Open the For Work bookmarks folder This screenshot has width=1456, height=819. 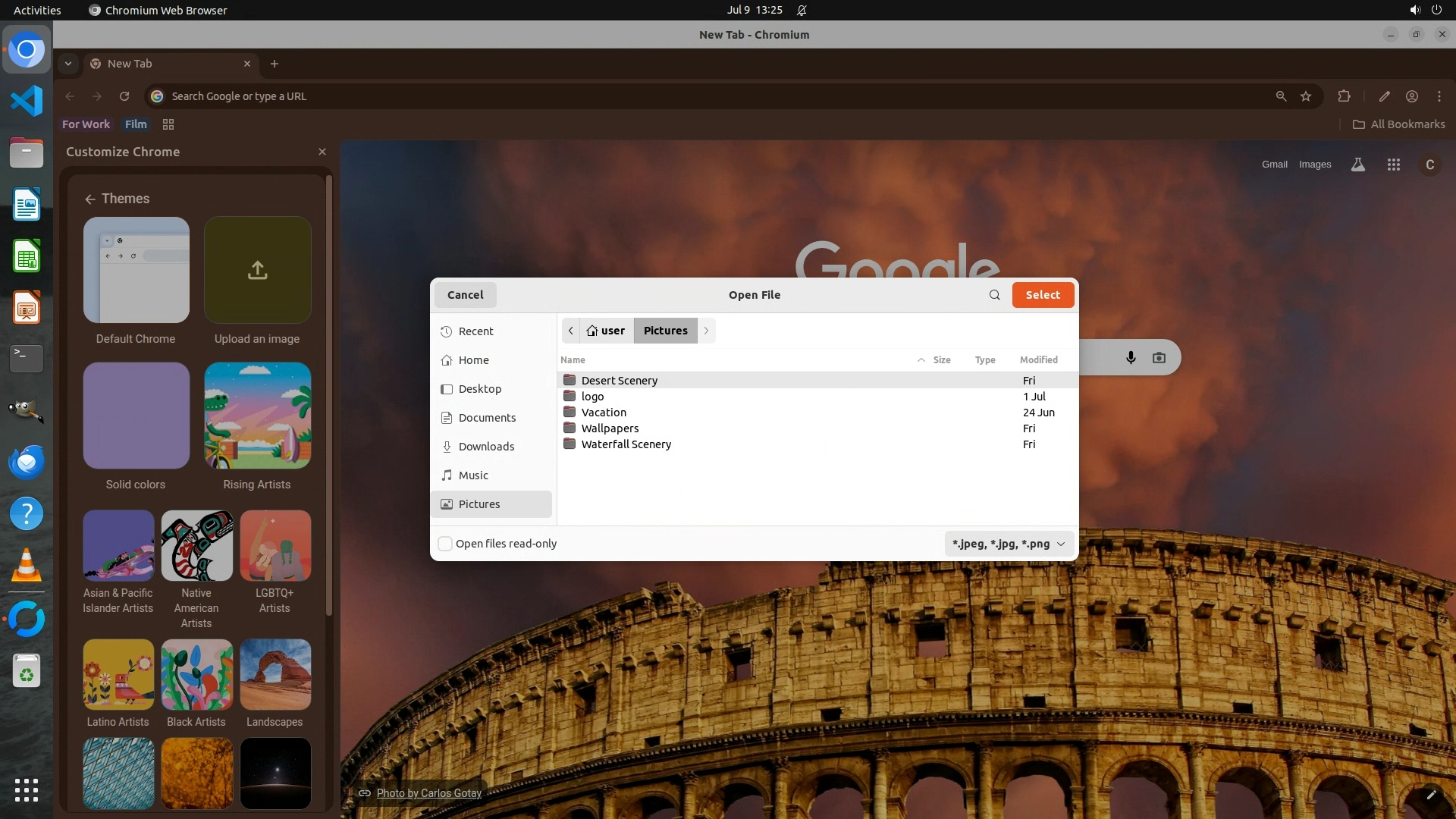coord(86,124)
